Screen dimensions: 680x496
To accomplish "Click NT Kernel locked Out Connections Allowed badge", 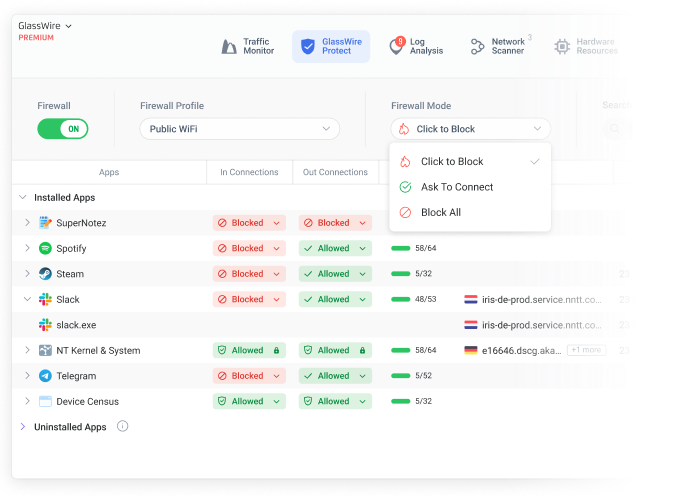I will [335, 350].
